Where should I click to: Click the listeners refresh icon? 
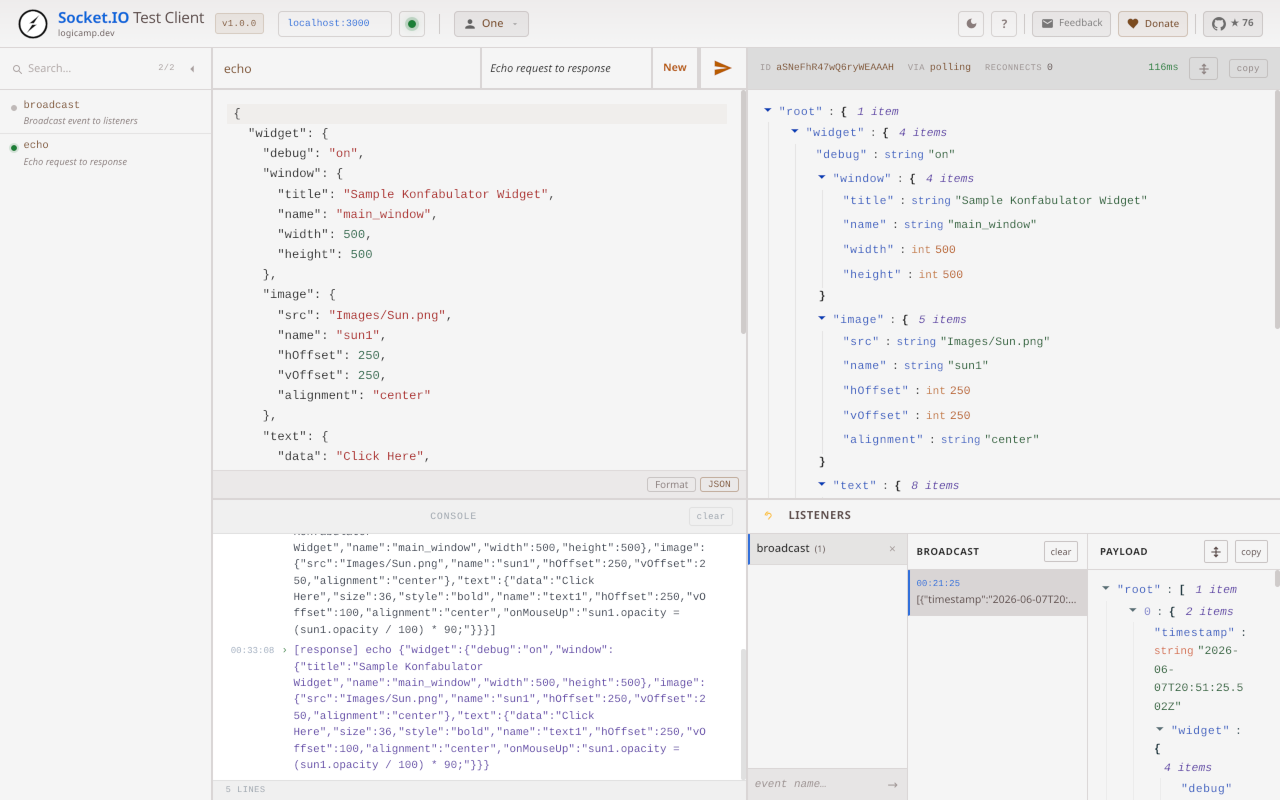coord(768,516)
